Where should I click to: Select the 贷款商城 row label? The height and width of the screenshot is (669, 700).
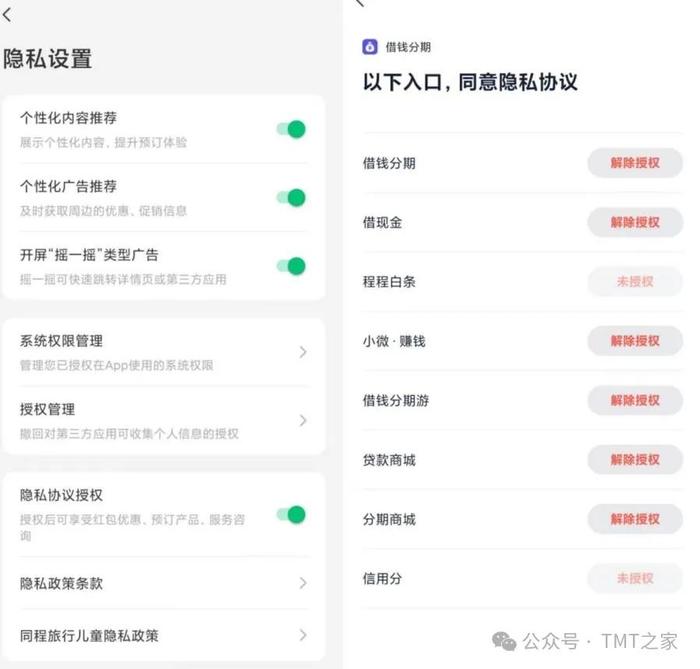[x=389, y=460]
